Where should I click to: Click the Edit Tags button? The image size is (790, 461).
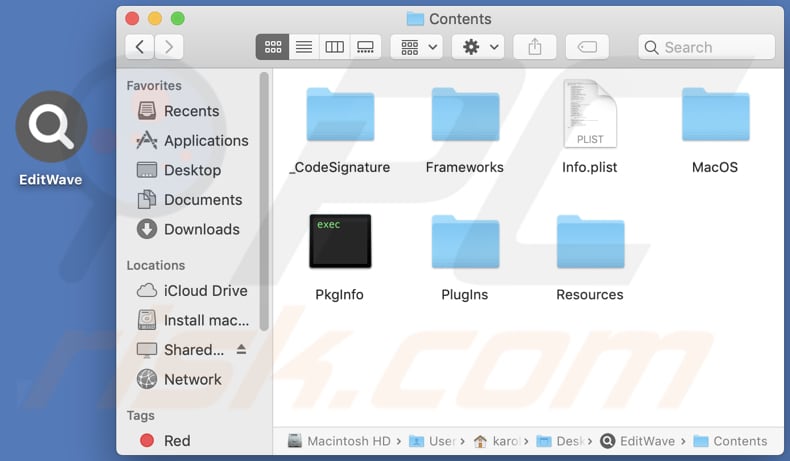click(587, 47)
